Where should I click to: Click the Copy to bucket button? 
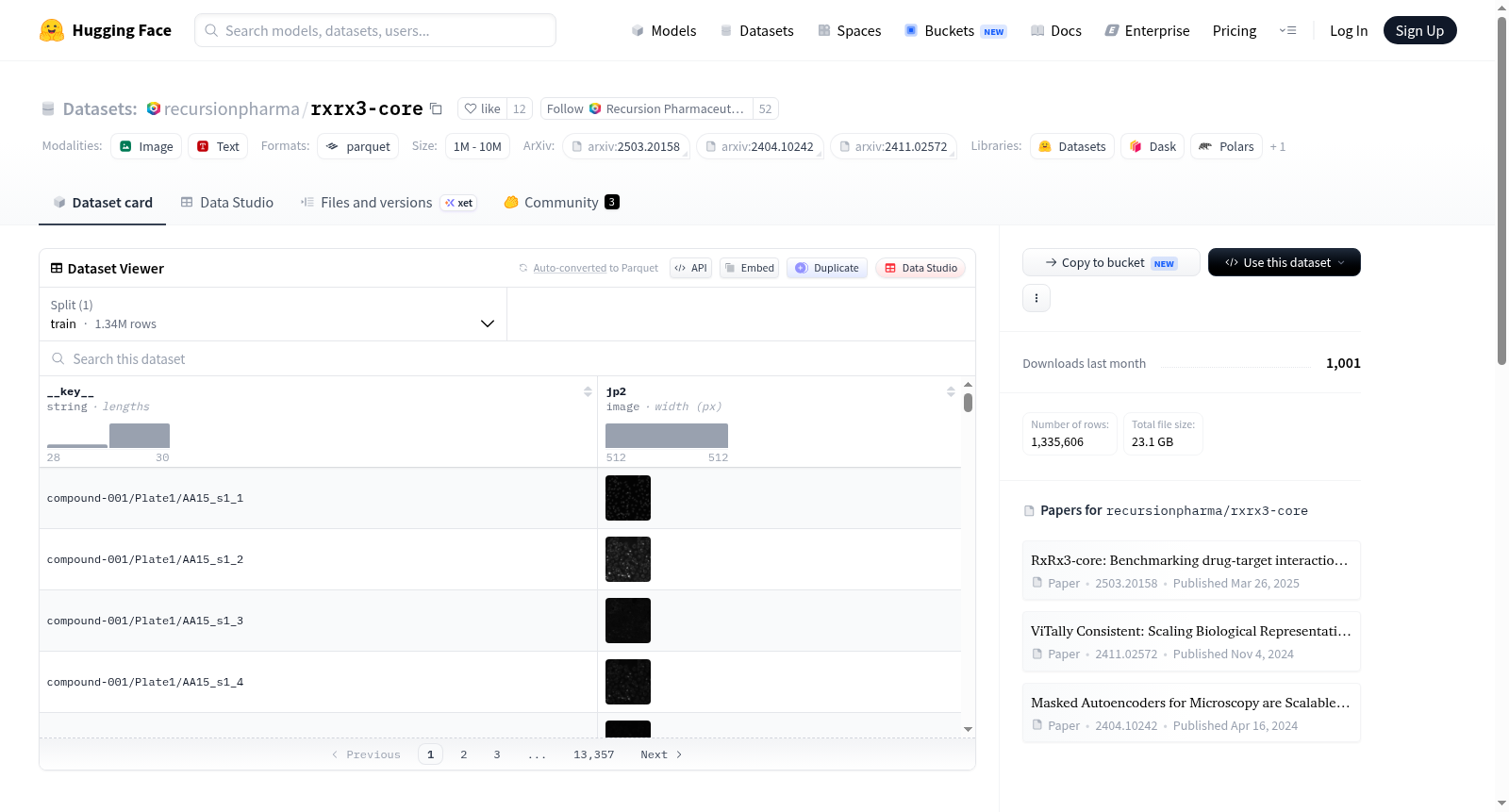coord(1111,262)
